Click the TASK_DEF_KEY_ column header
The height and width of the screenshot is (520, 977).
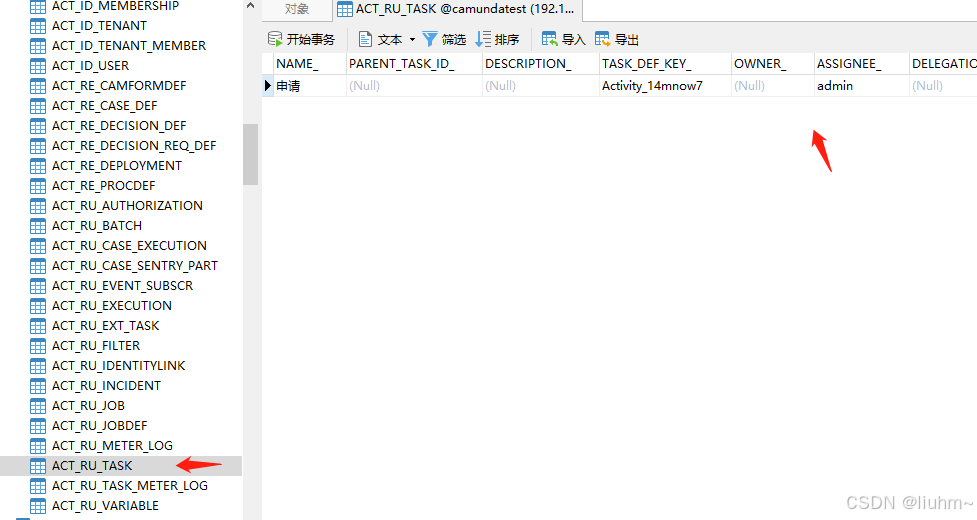[665, 64]
